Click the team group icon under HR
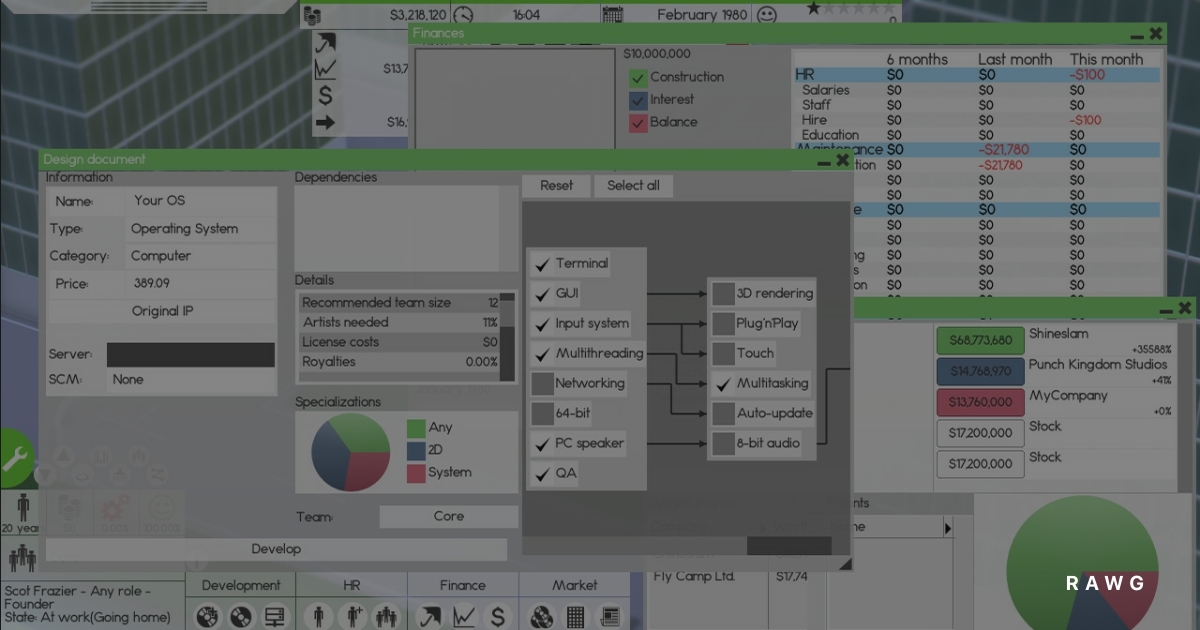 click(385, 617)
